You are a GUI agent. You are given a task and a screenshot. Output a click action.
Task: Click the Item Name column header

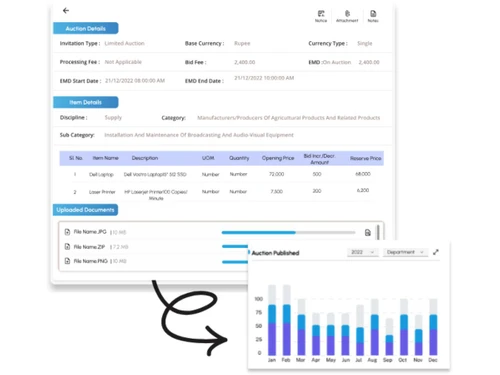[x=105, y=158]
